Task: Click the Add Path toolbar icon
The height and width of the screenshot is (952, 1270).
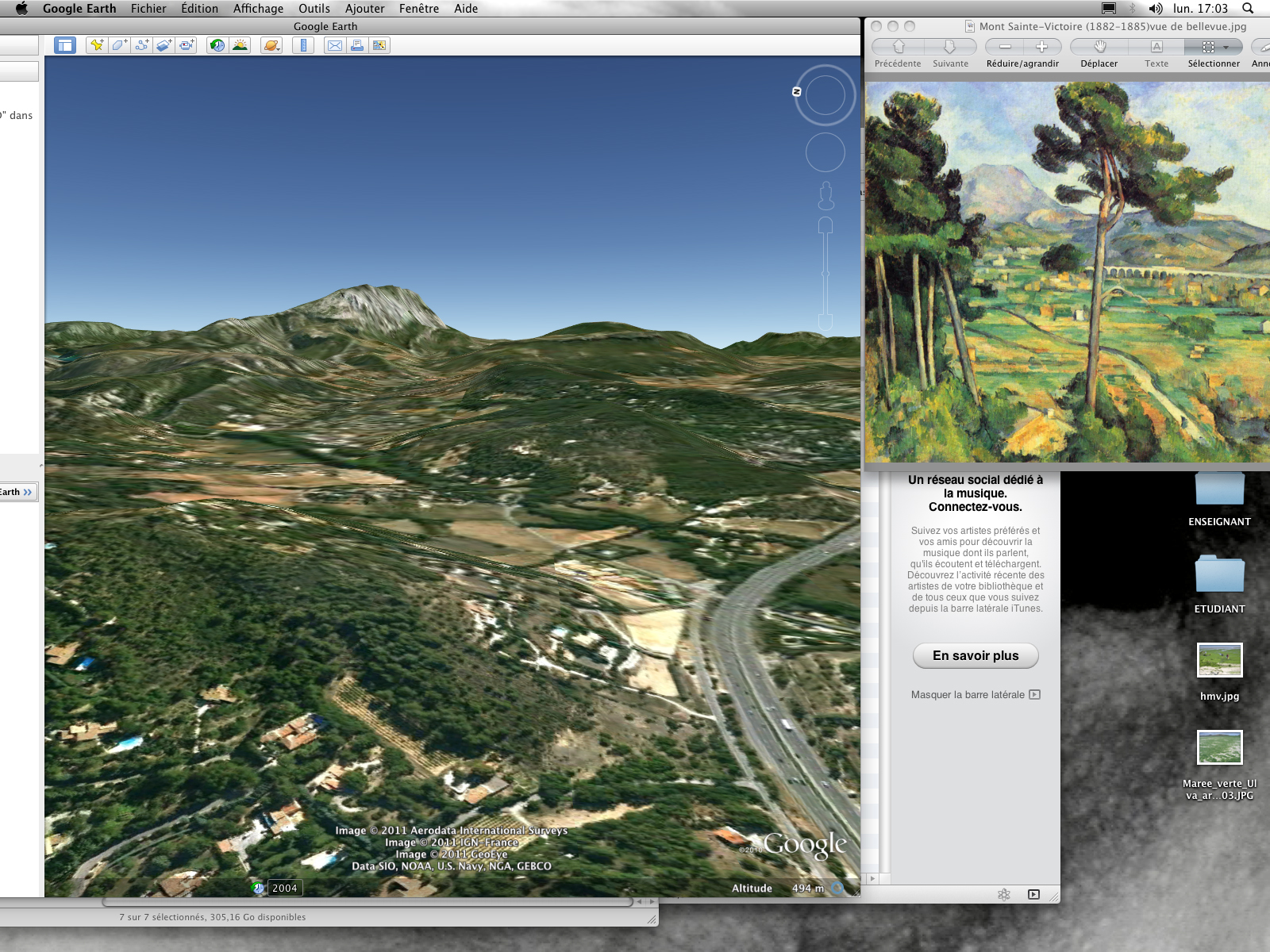Action: (141, 45)
